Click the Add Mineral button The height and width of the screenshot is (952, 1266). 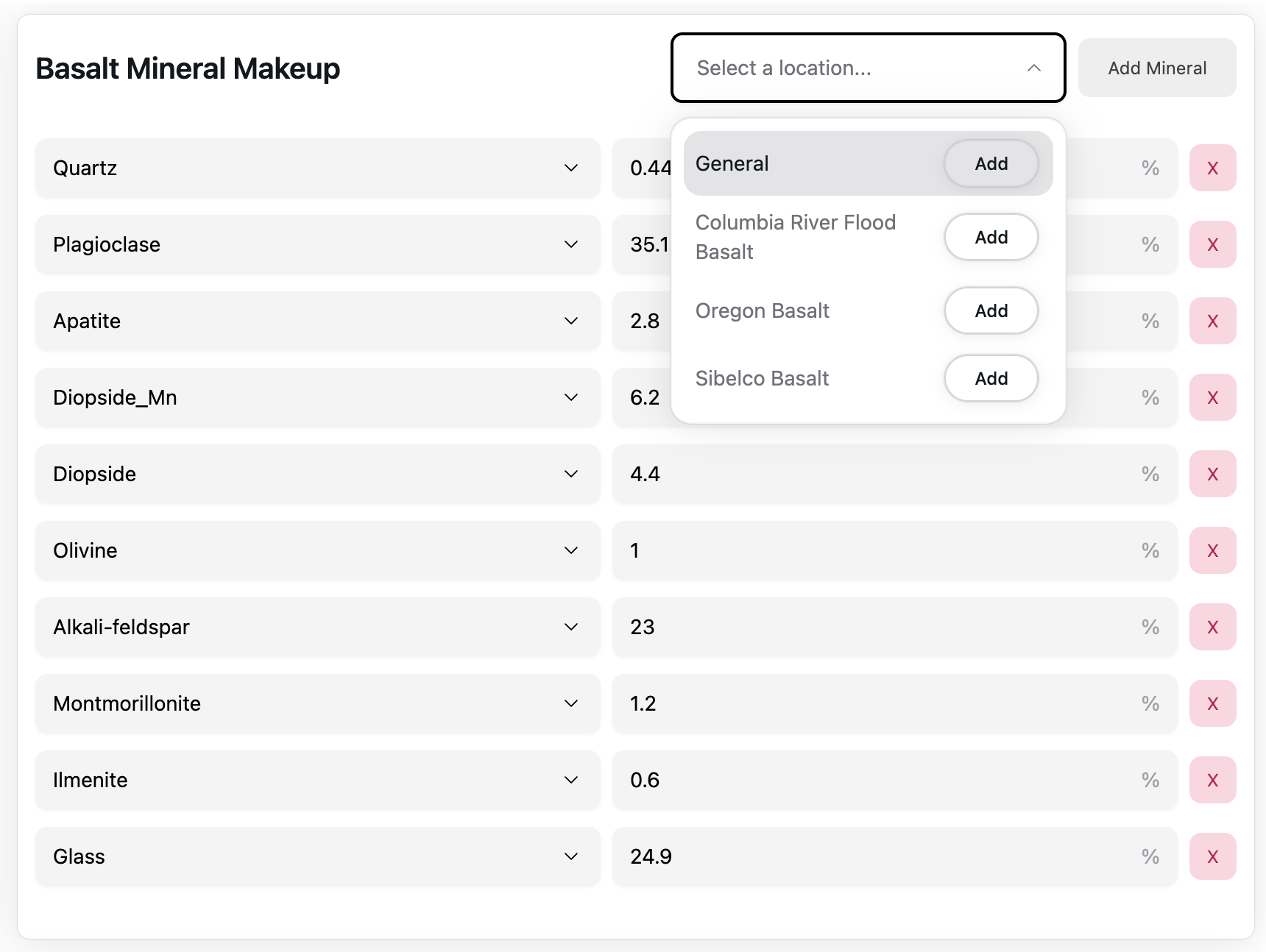pos(1156,68)
